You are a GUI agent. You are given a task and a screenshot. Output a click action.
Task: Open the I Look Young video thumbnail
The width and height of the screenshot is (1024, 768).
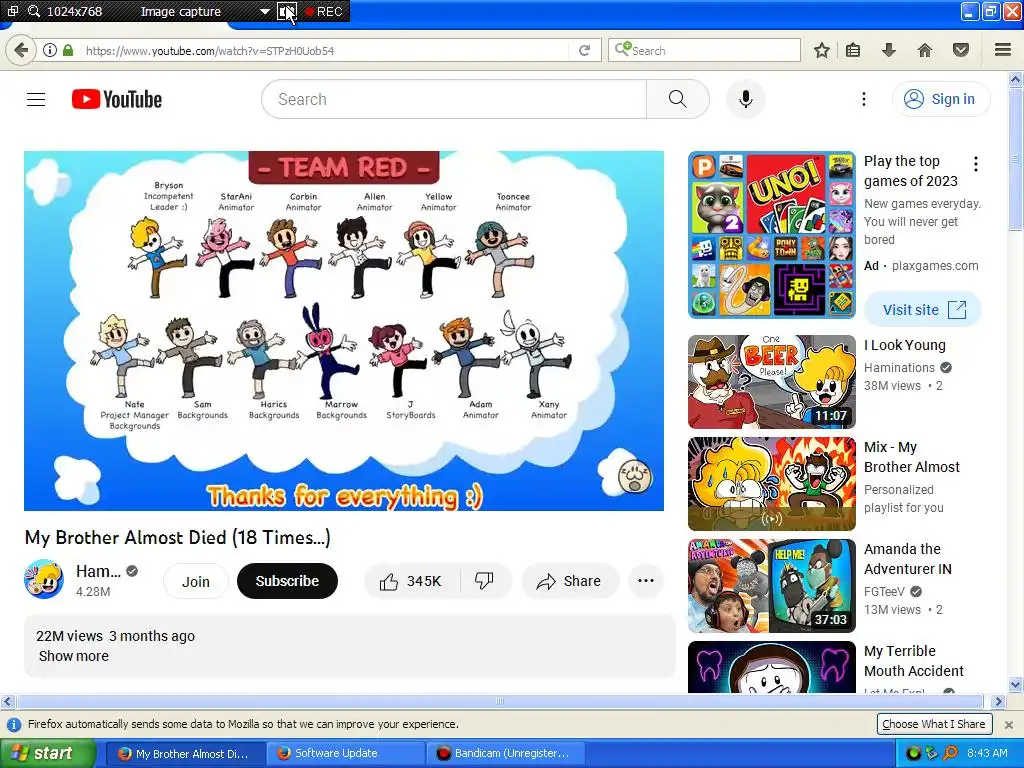(772, 382)
